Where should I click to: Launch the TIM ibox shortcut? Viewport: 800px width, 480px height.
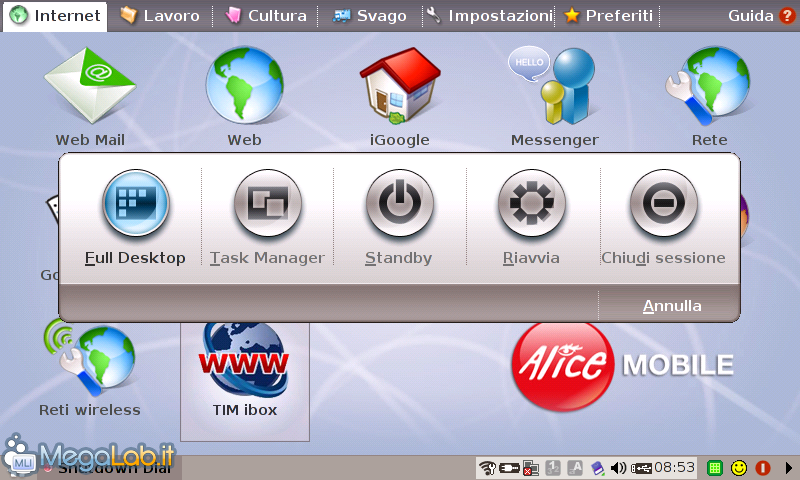(245, 380)
